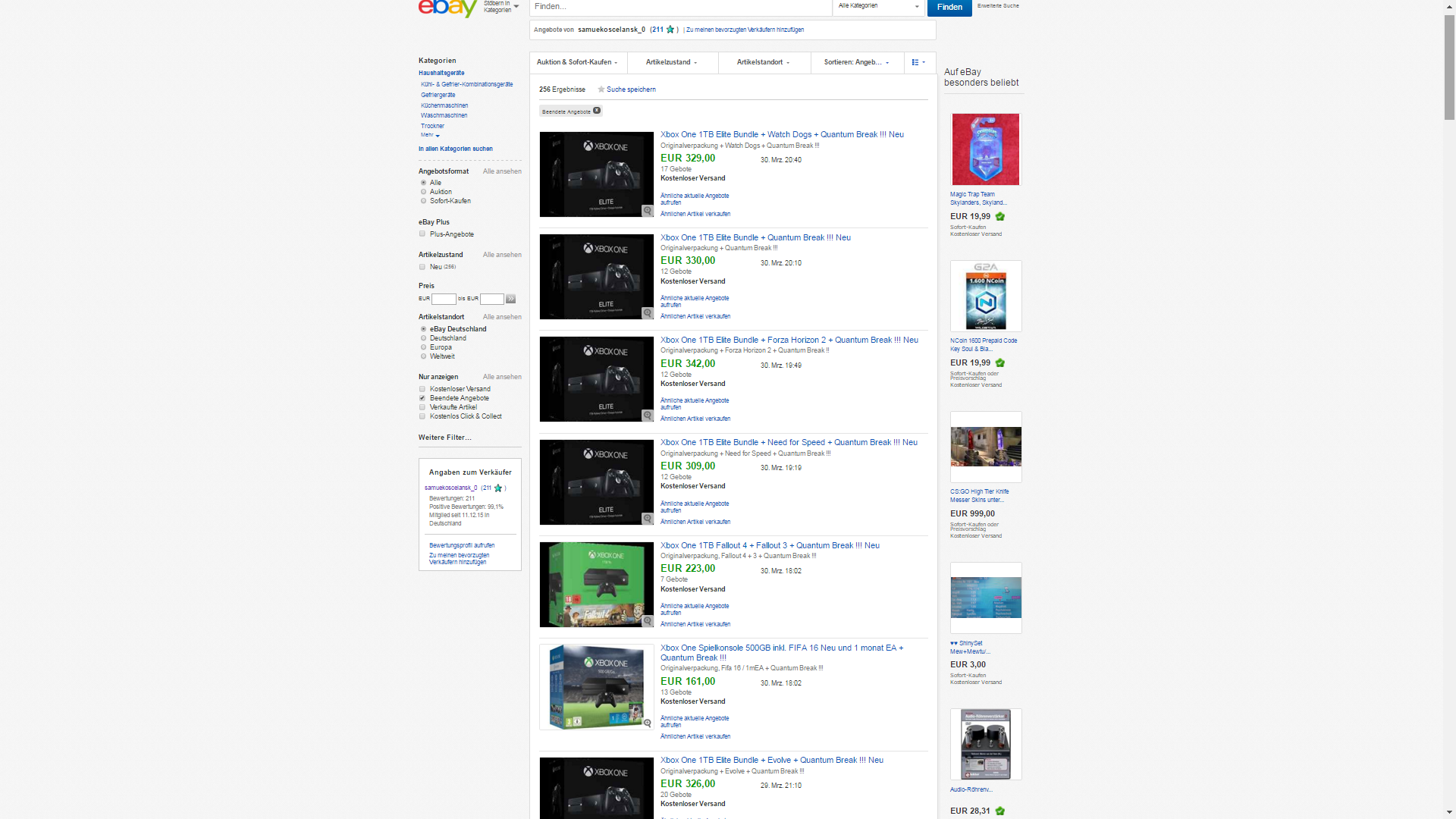The width and height of the screenshot is (1456, 819).
Task: Check the Verkaufte Artikel checkbox
Action: (422, 407)
